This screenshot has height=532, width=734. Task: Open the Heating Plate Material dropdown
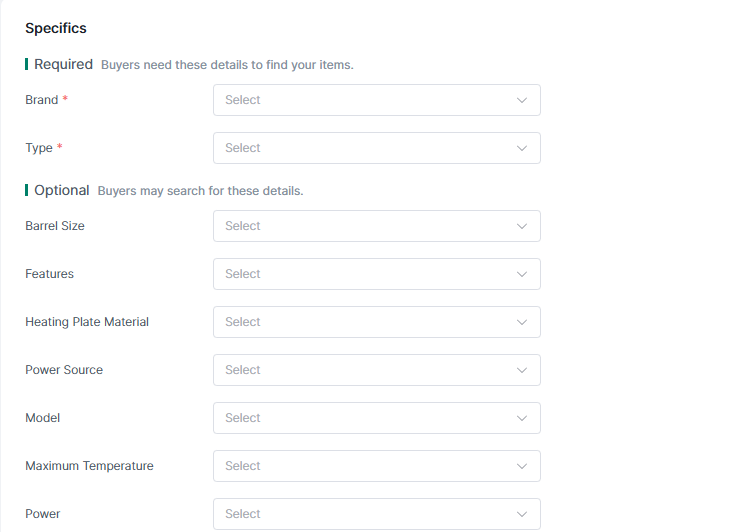(x=376, y=322)
